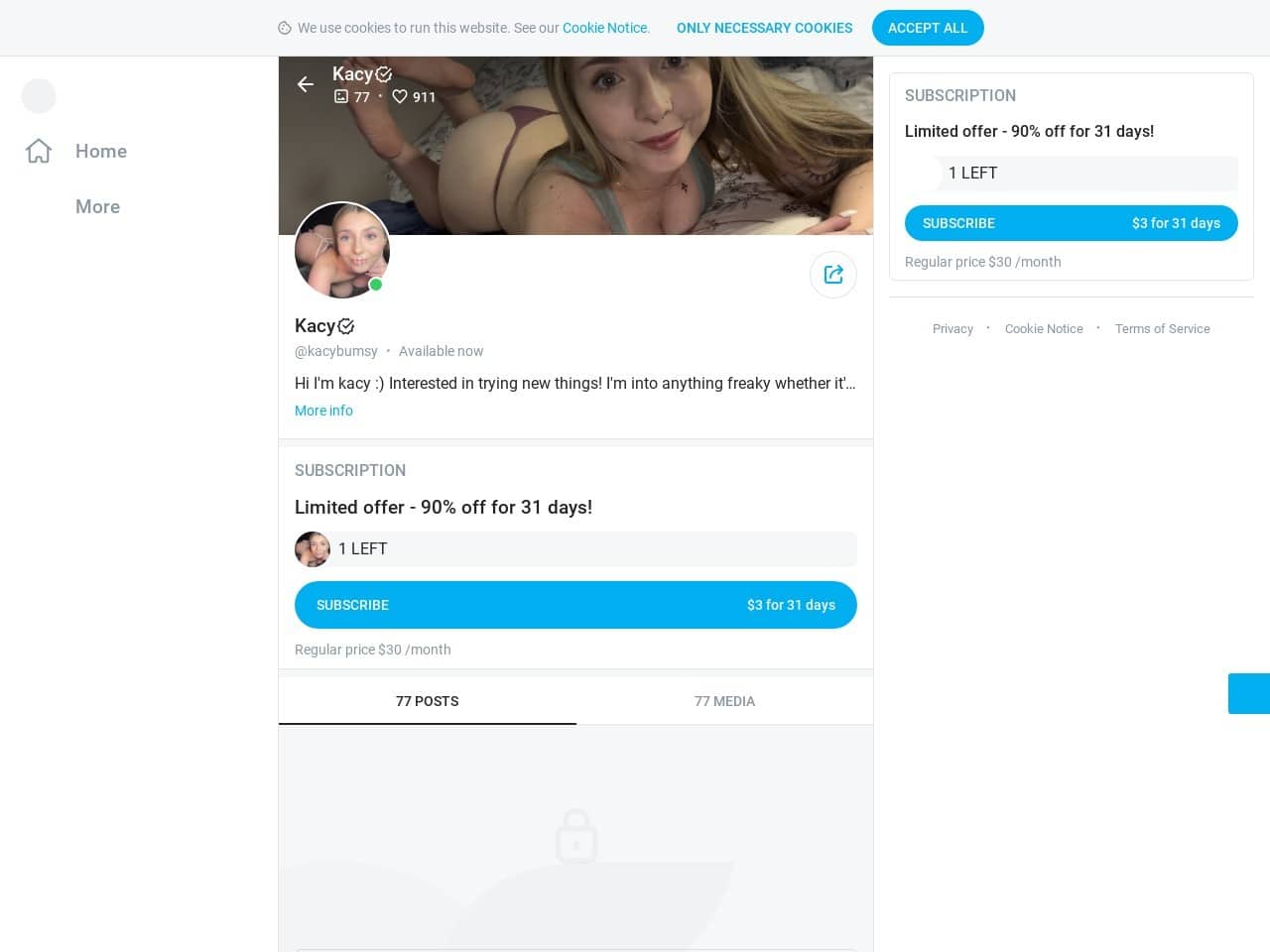The width and height of the screenshot is (1270, 952).
Task: Open the Privacy footer link
Action: (x=952, y=329)
